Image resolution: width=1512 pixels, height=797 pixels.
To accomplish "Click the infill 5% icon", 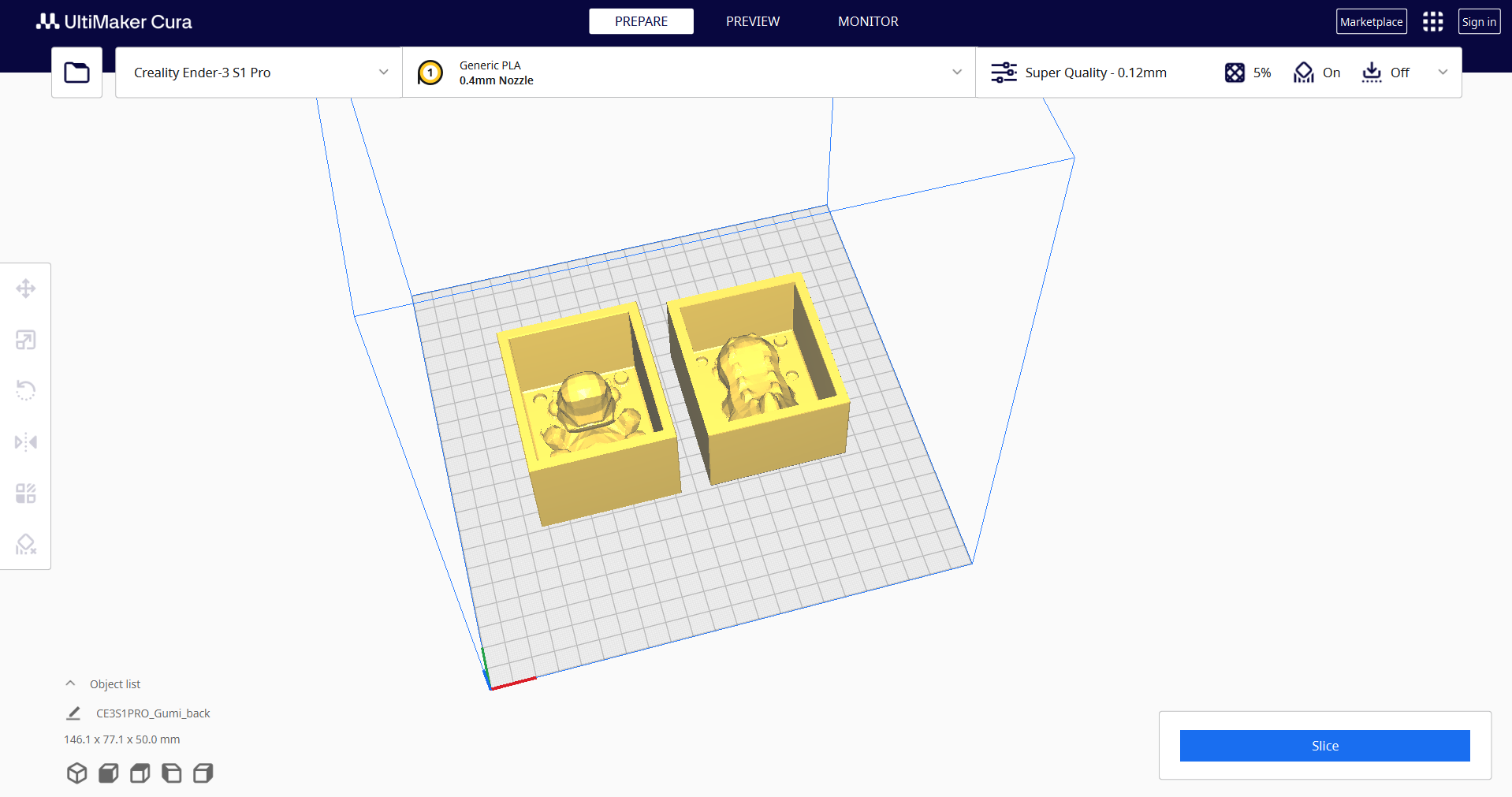I will [1235, 73].
